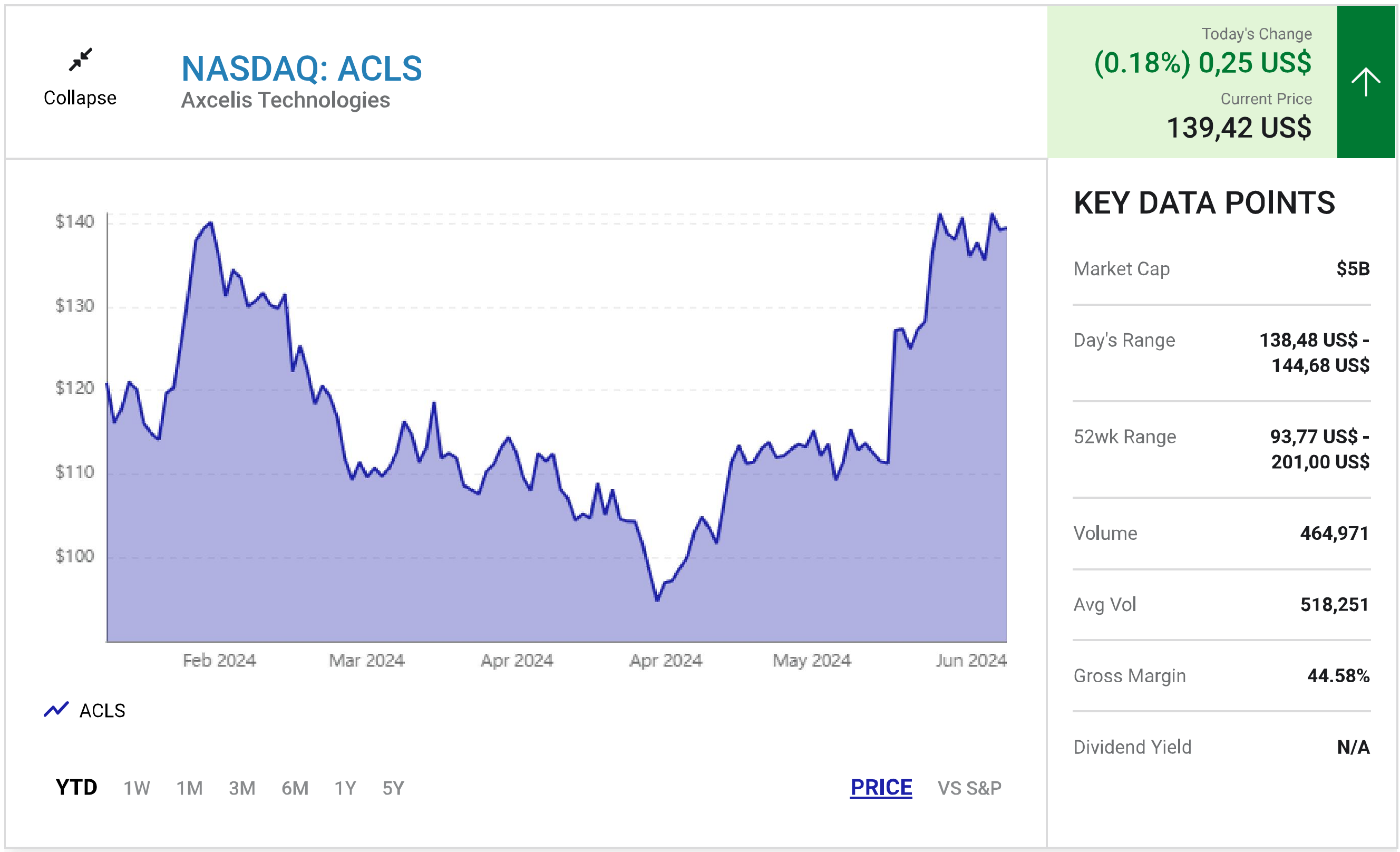This screenshot has width=1400, height=852.
Task: Switch chart to 1W range
Action: 137,788
